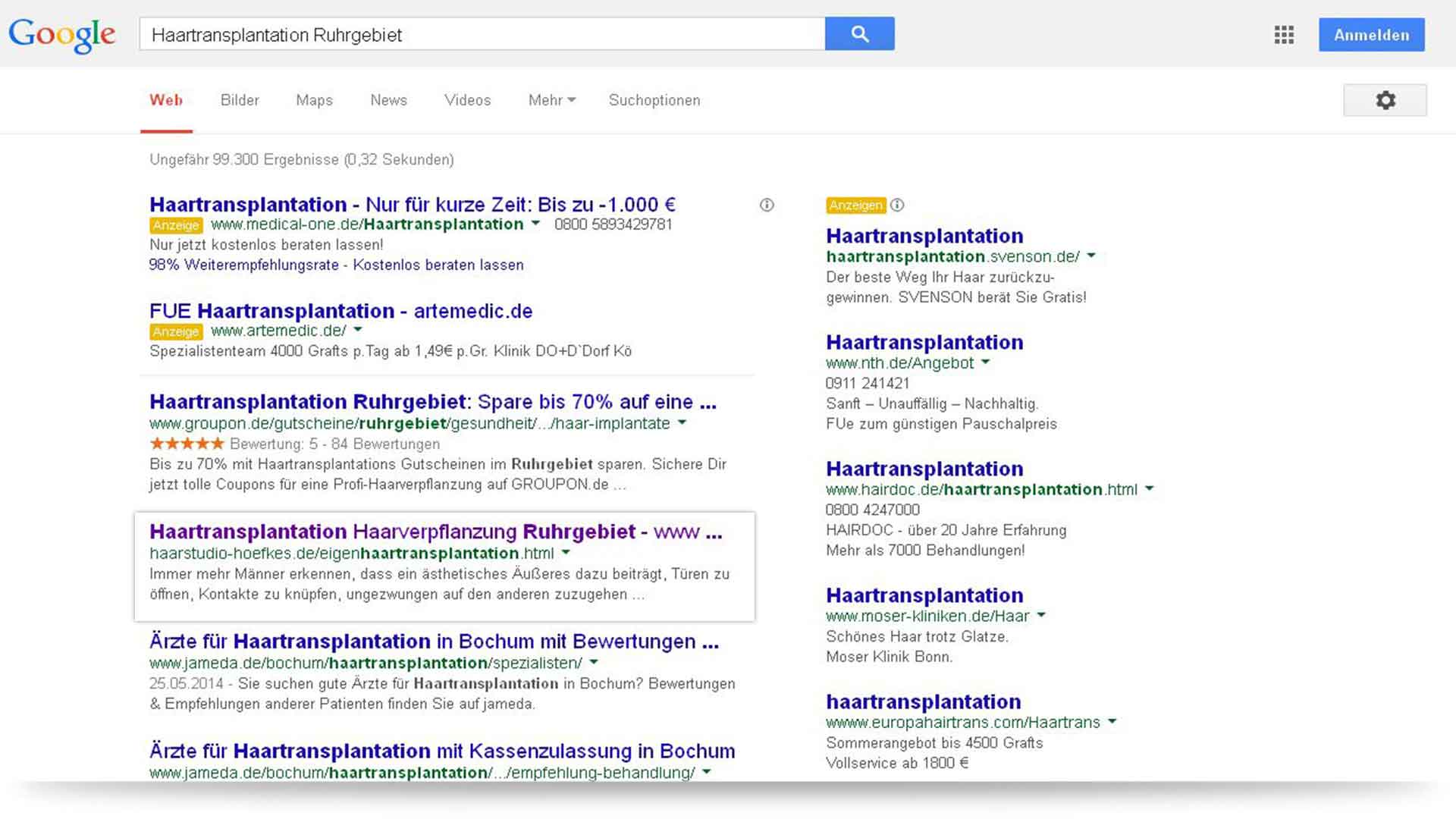Screen dimensions: 1456x819
Task: Open the Moser Kliniken Haartransplantation side ad
Action: [924, 595]
